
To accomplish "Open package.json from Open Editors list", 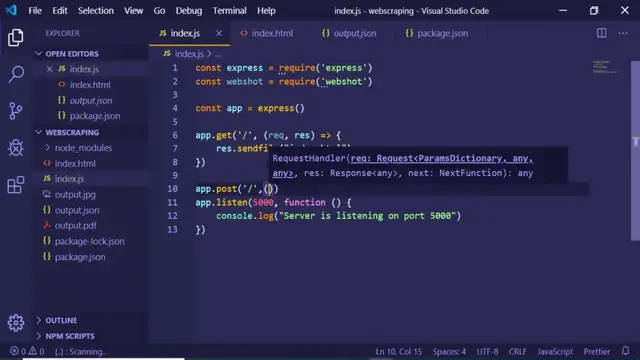I will click(95, 116).
